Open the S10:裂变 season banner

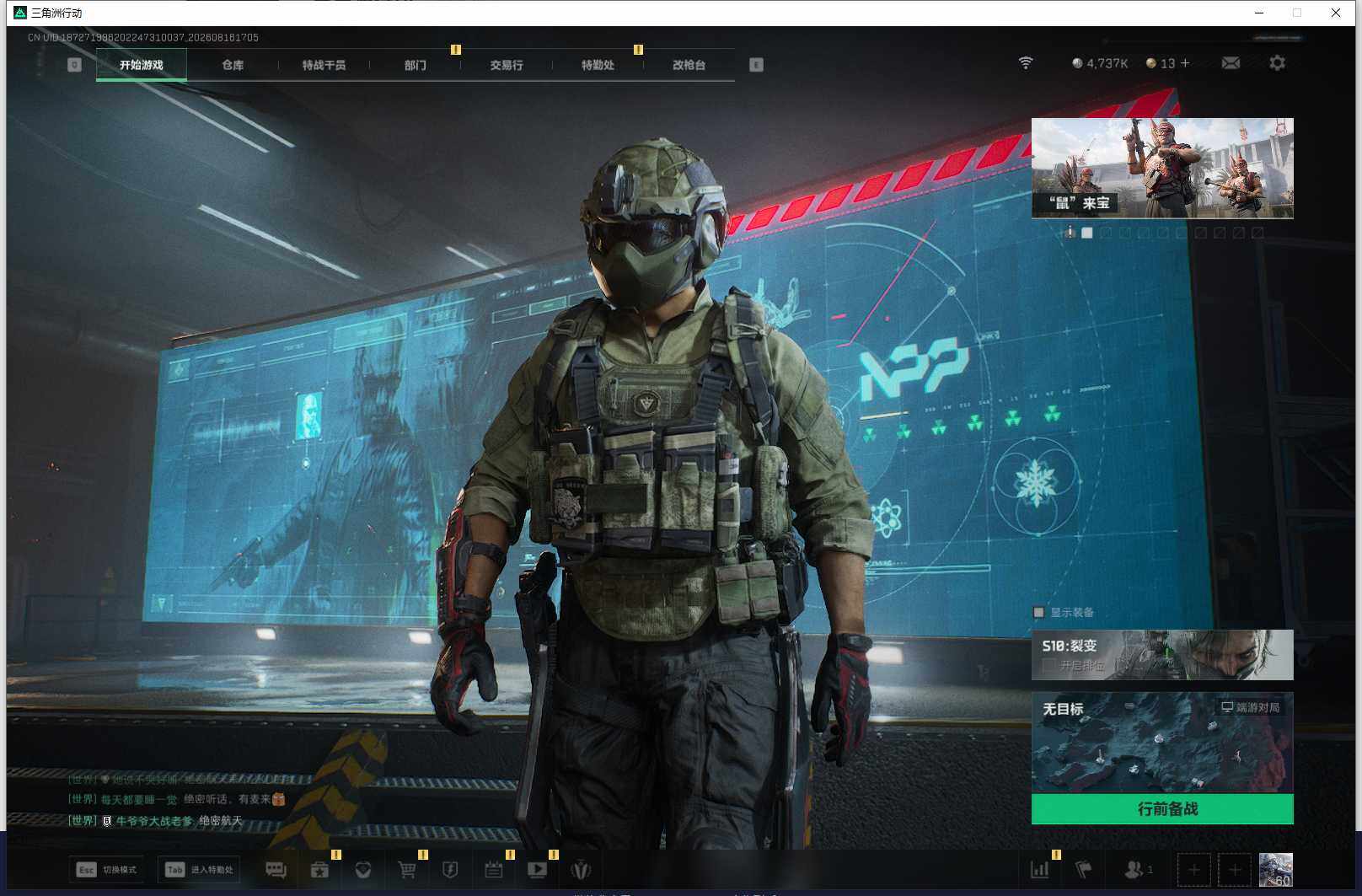click(x=1162, y=655)
